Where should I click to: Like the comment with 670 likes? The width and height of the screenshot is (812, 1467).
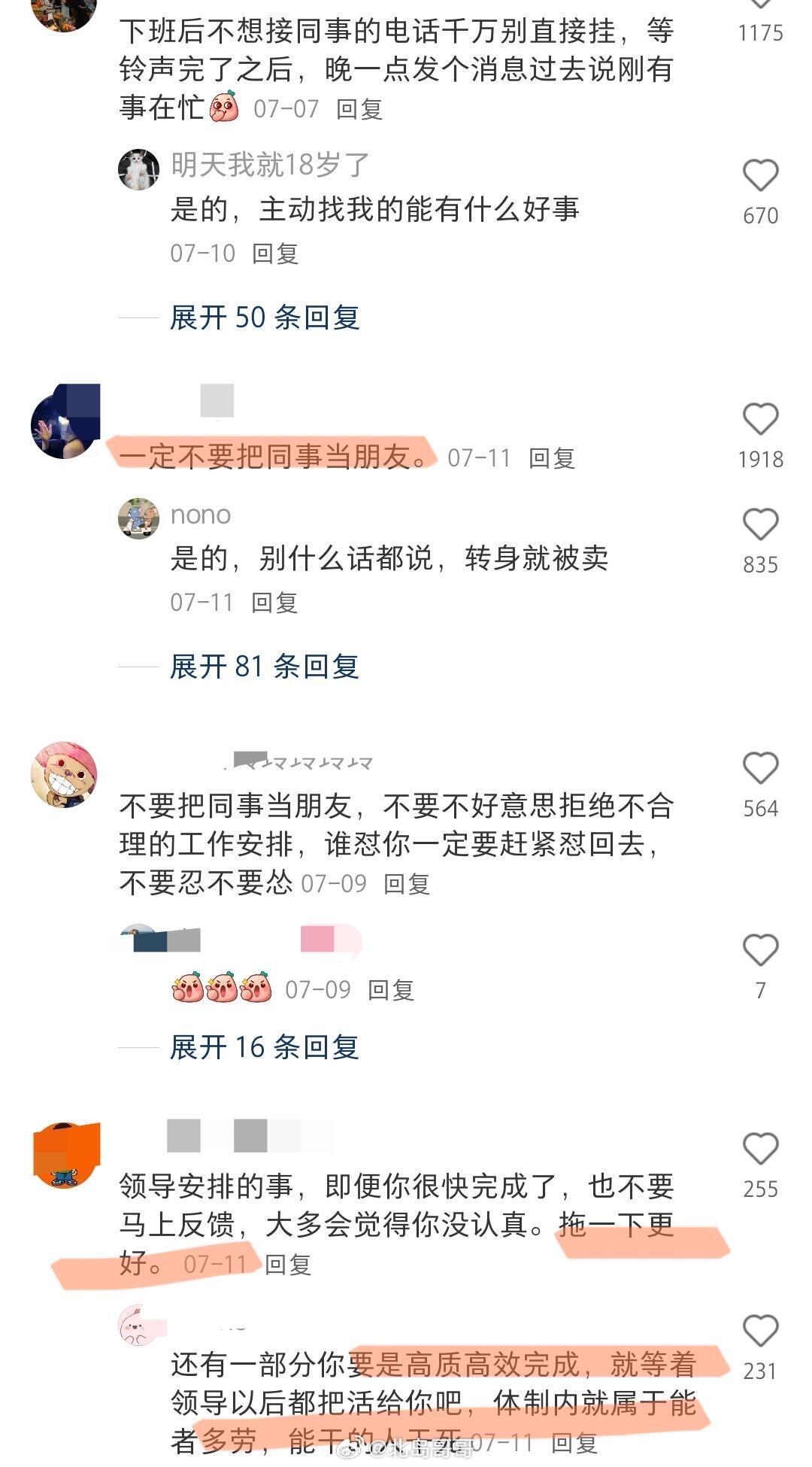[760, 176]
